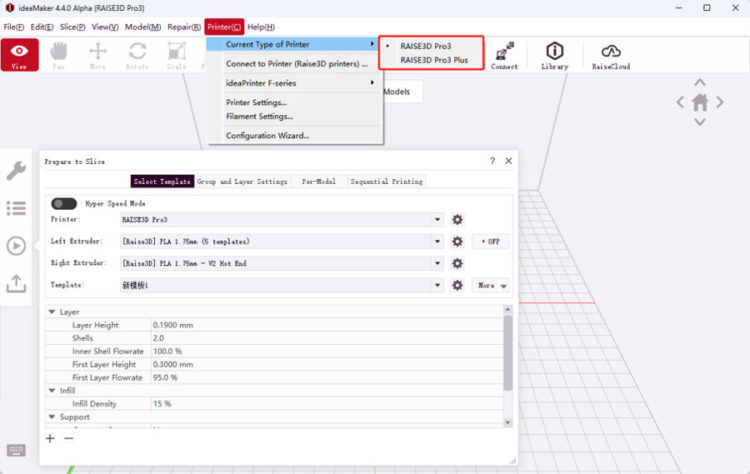Viewport: 750px width, 474px height.
Task: Open Filament Settings... menu entry
Action: [x=295, y=116]
